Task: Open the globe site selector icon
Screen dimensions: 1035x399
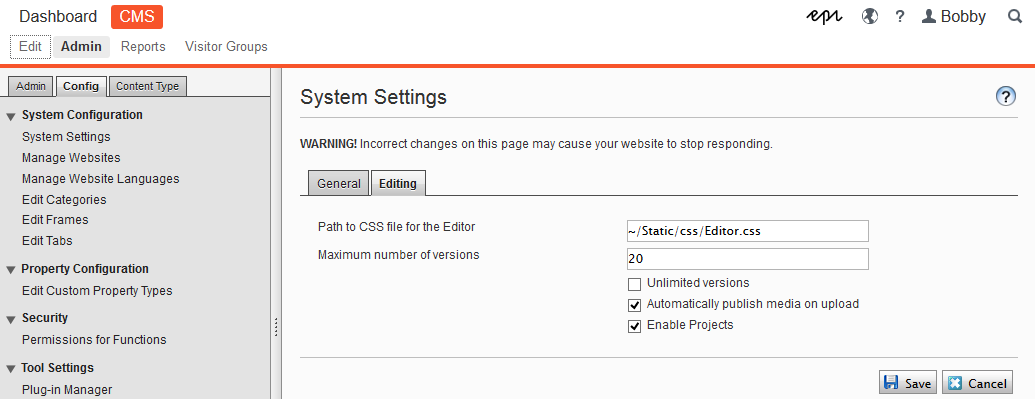Action: (x=870, y=17)
